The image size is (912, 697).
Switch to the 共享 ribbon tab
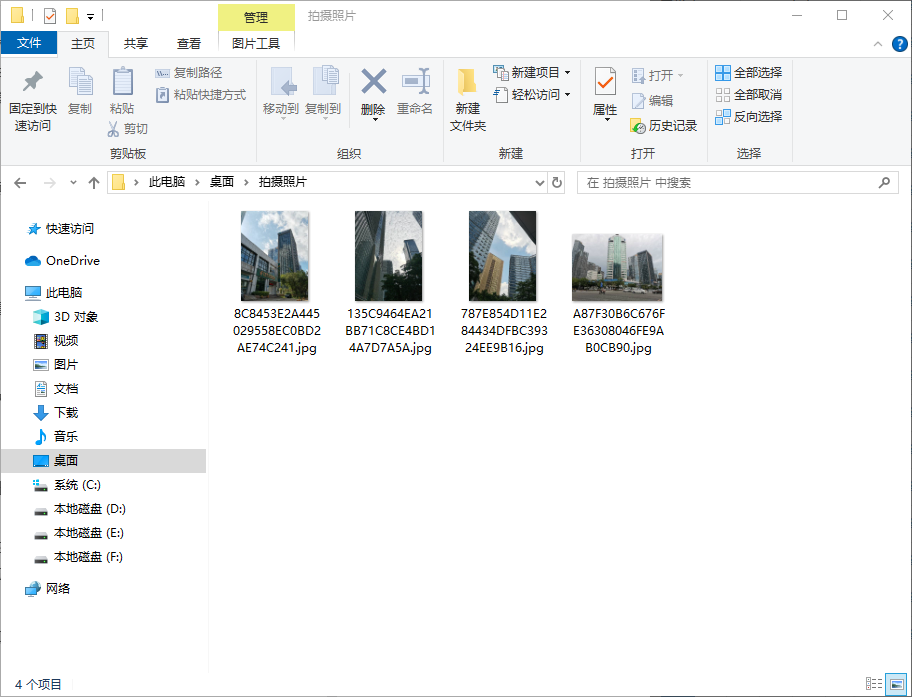point(137,43)
